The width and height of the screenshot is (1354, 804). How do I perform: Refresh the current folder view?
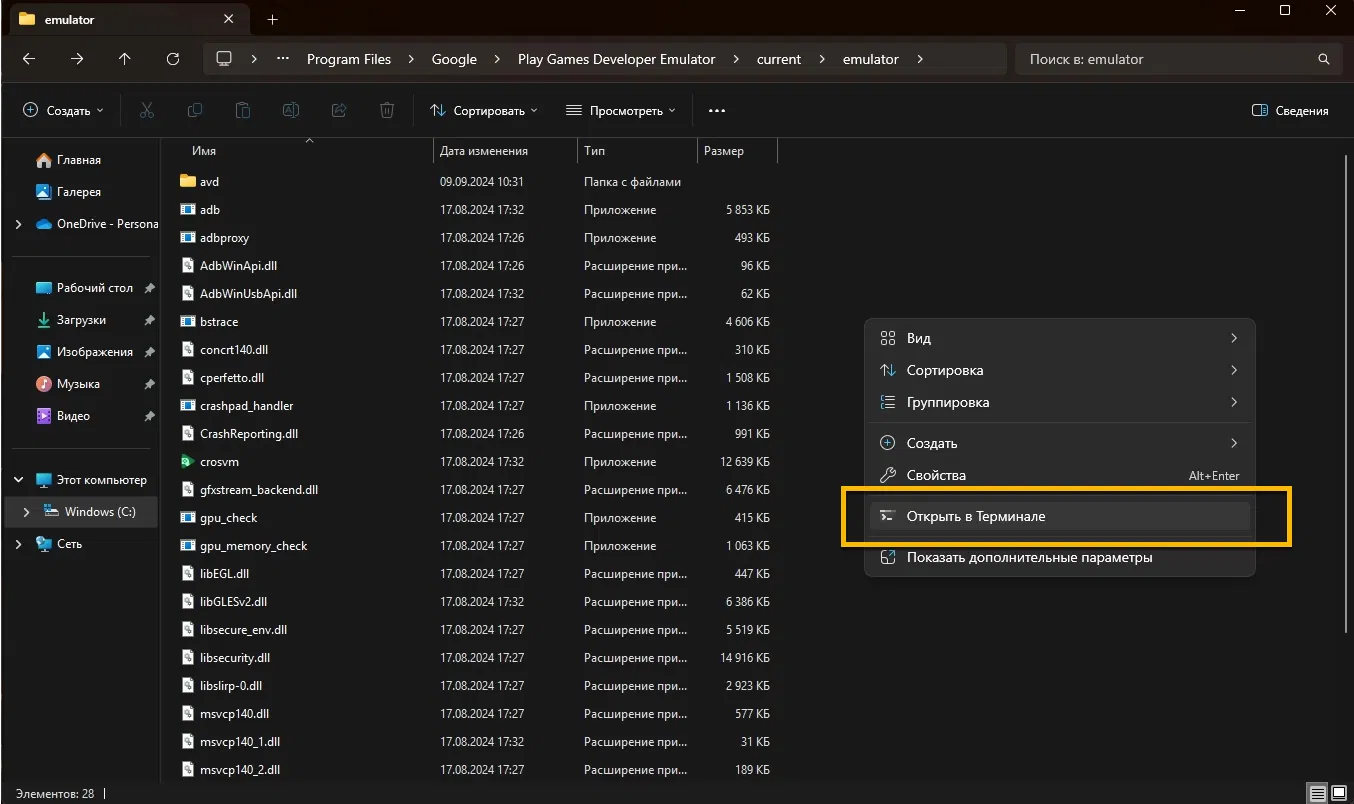tap(173, 59)
